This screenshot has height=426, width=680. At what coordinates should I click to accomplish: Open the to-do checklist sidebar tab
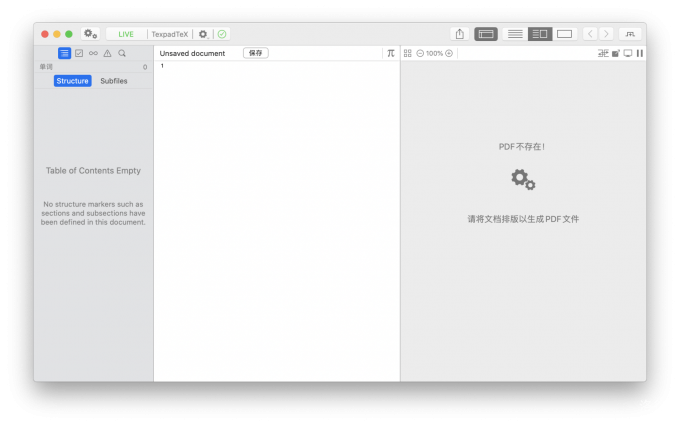click(x=79, y=53)
